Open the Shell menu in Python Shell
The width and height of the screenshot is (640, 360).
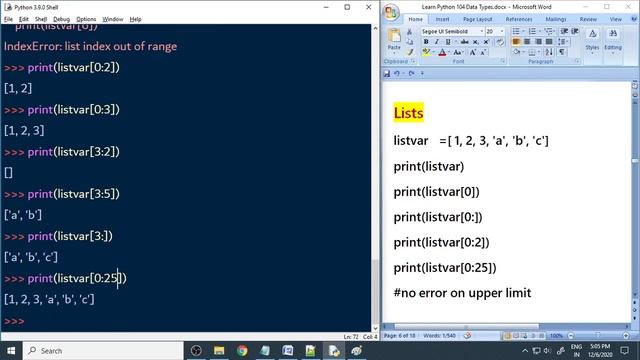tap(41, 19)
